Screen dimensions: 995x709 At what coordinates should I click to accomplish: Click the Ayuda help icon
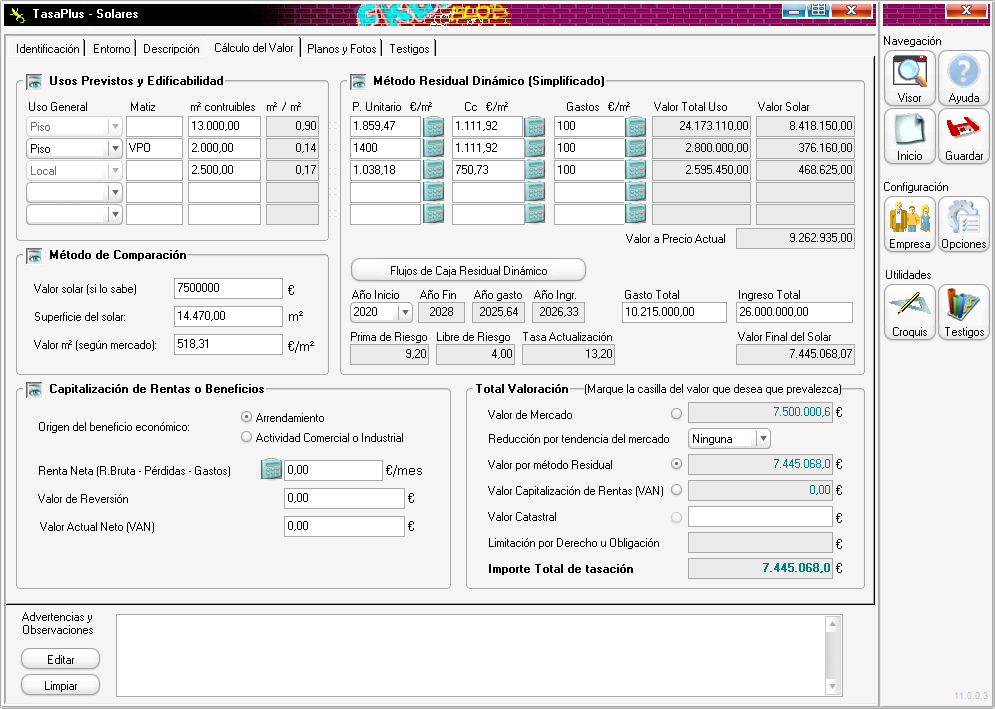963,78
